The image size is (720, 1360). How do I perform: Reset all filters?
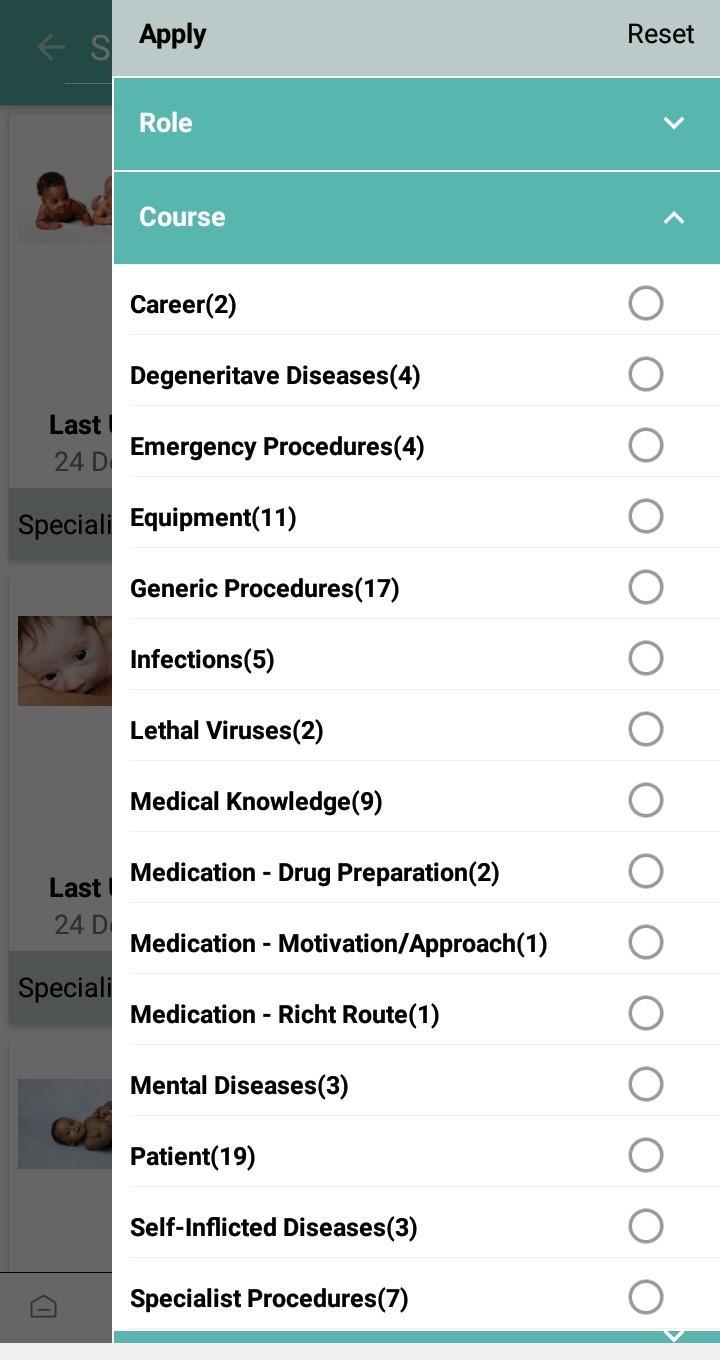tap(660, 34)
